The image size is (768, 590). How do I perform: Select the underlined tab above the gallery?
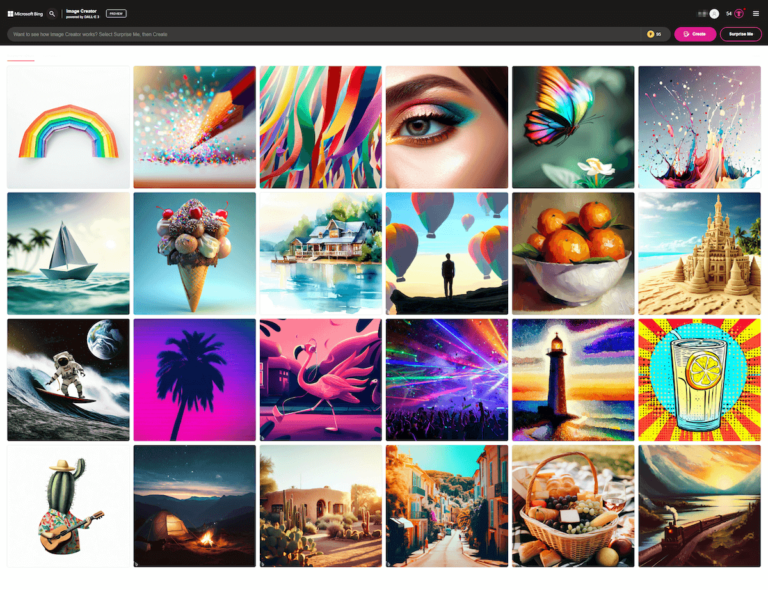click(x=21, y=59)
